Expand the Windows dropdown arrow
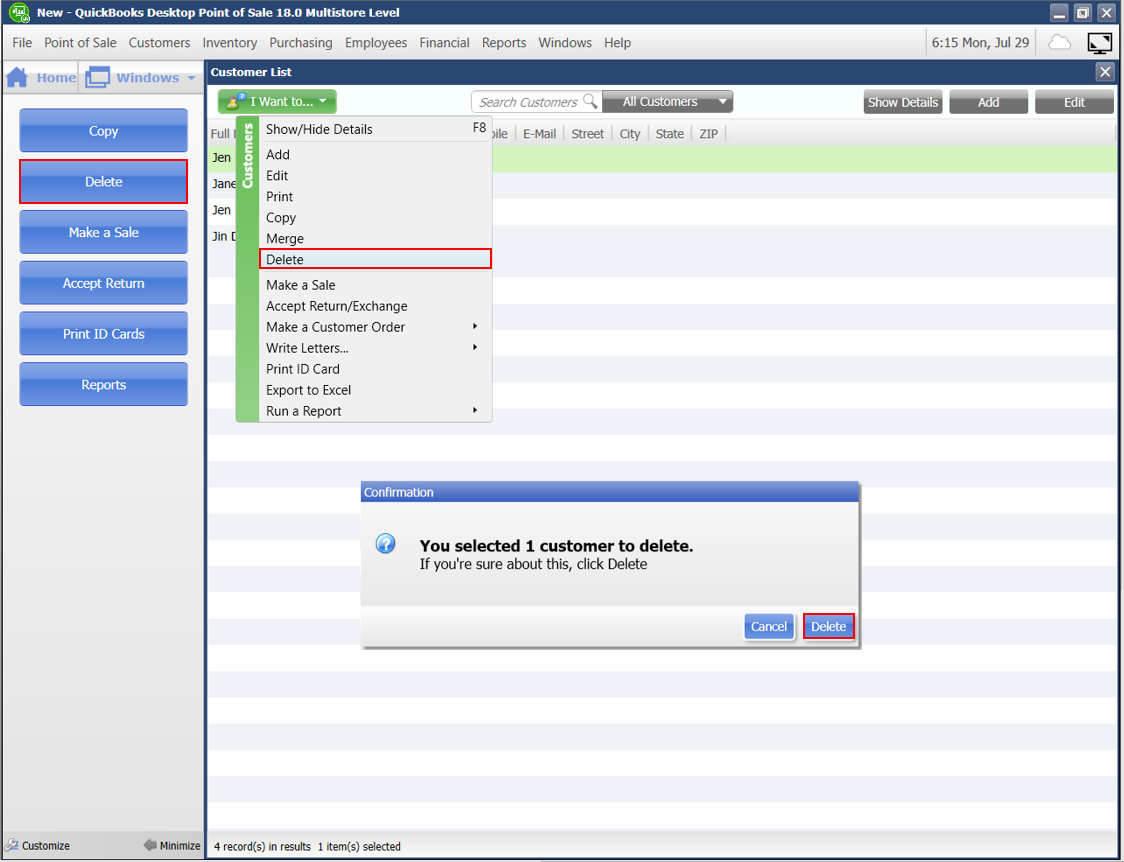Screen dimensions: 1124x862 coord(191,77)
